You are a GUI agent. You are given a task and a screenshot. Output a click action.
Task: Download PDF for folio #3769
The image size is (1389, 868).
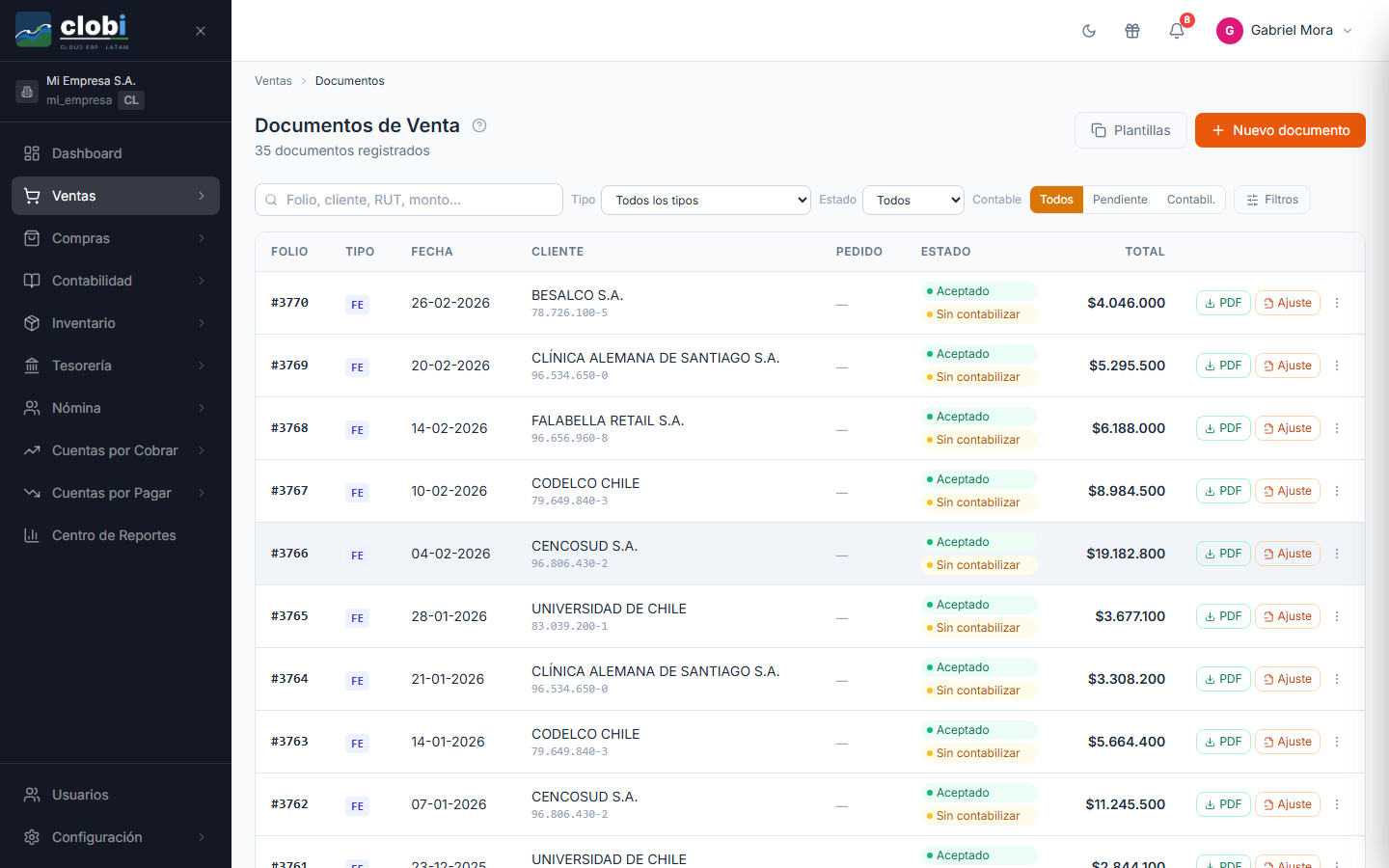(1223, 366)
